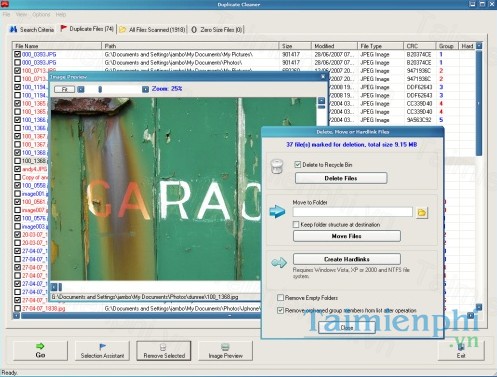Screen dimensions: 497x377
Task: Click the Image Preview vertical scroll up arrow
Action: click(x=321, y=100)
